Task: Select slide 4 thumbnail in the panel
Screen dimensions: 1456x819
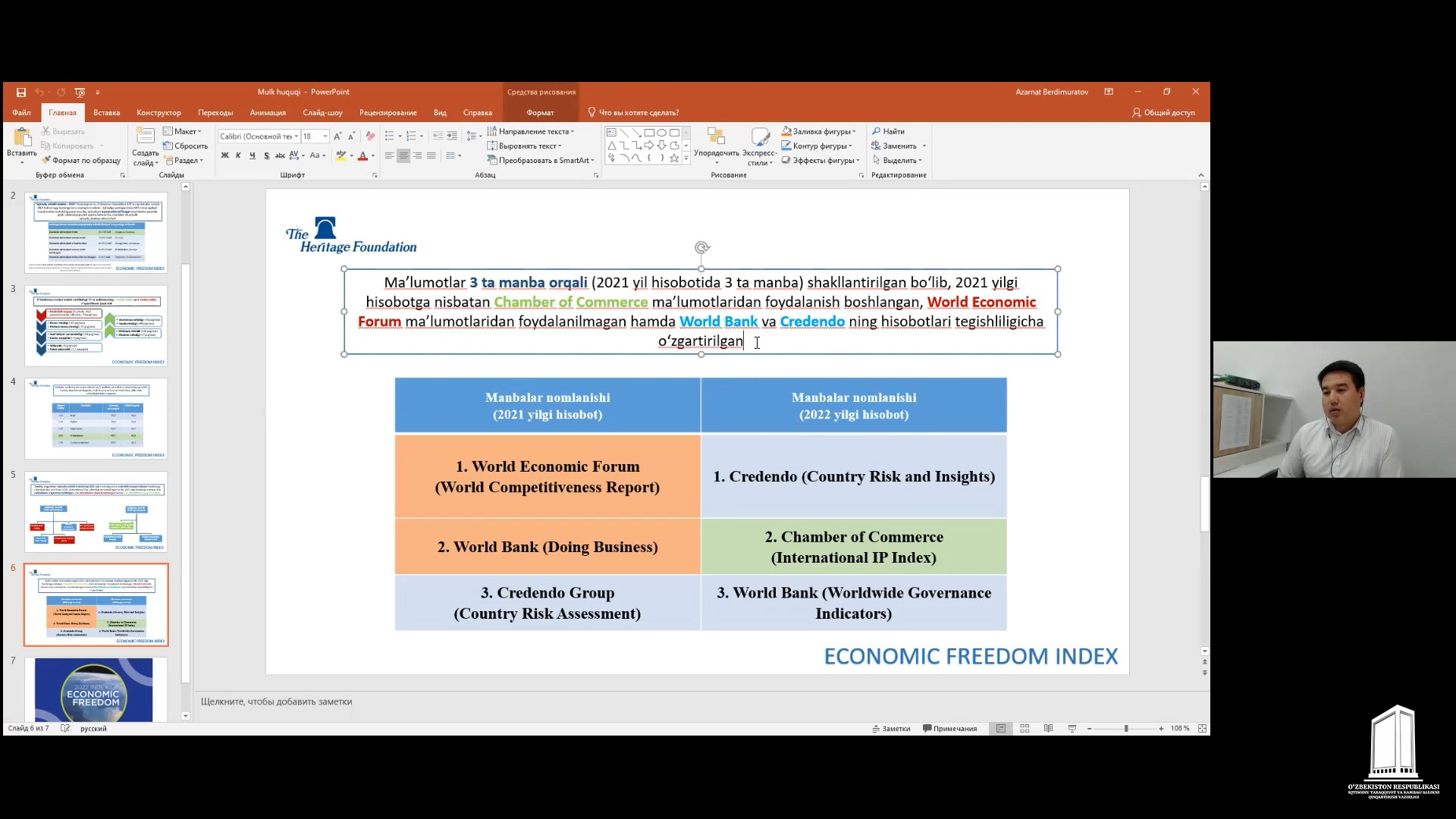Action: (x=96, y=419)
